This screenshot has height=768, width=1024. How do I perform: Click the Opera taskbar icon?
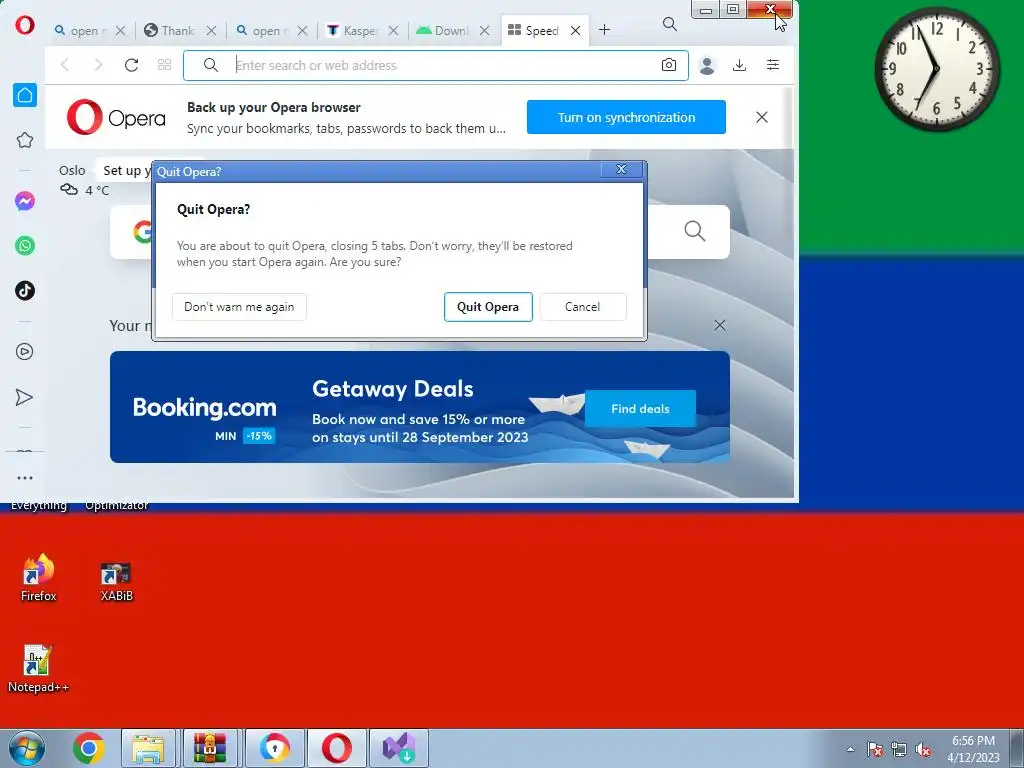(x=336, y=748)
